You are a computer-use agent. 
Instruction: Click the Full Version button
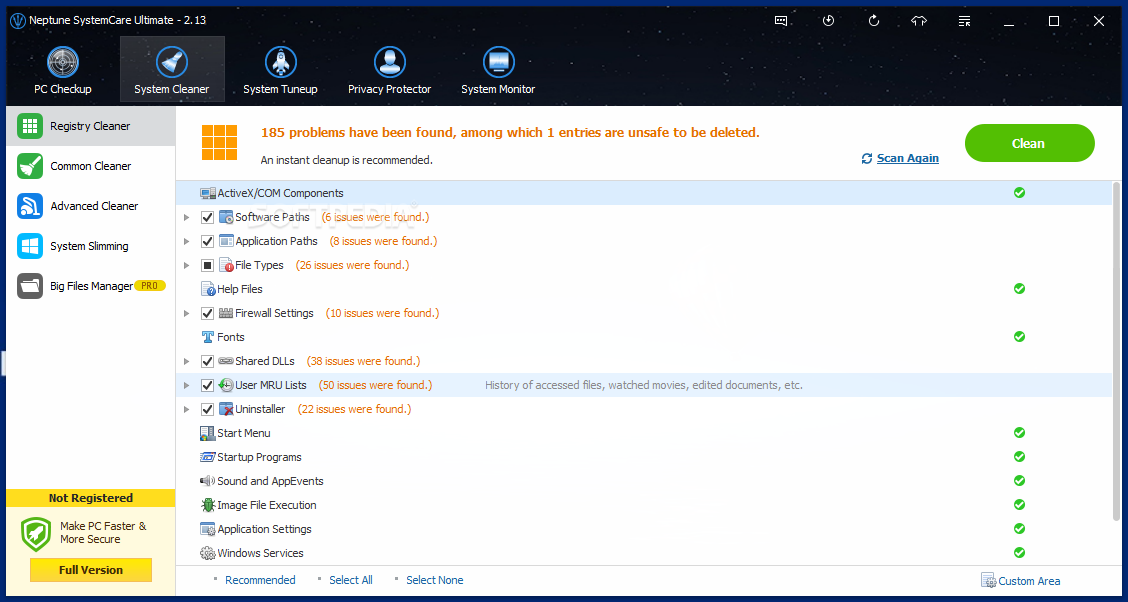pos(91,570)
